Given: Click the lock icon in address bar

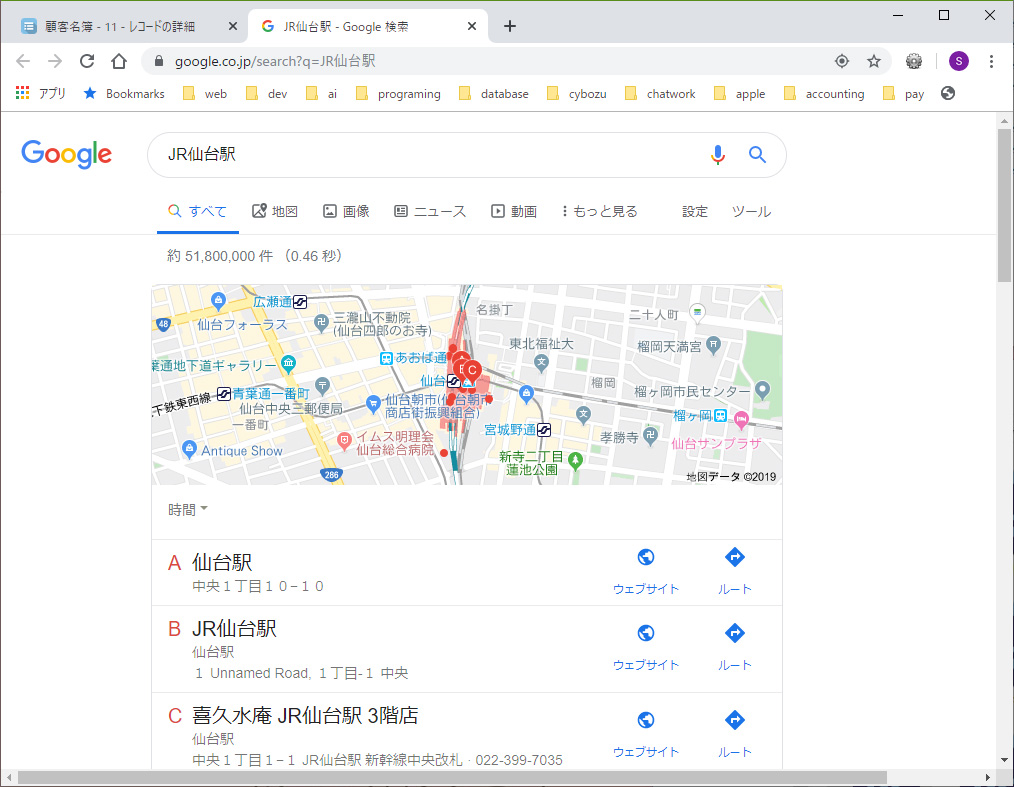Looking at the screenshot, I should (158, 61).
